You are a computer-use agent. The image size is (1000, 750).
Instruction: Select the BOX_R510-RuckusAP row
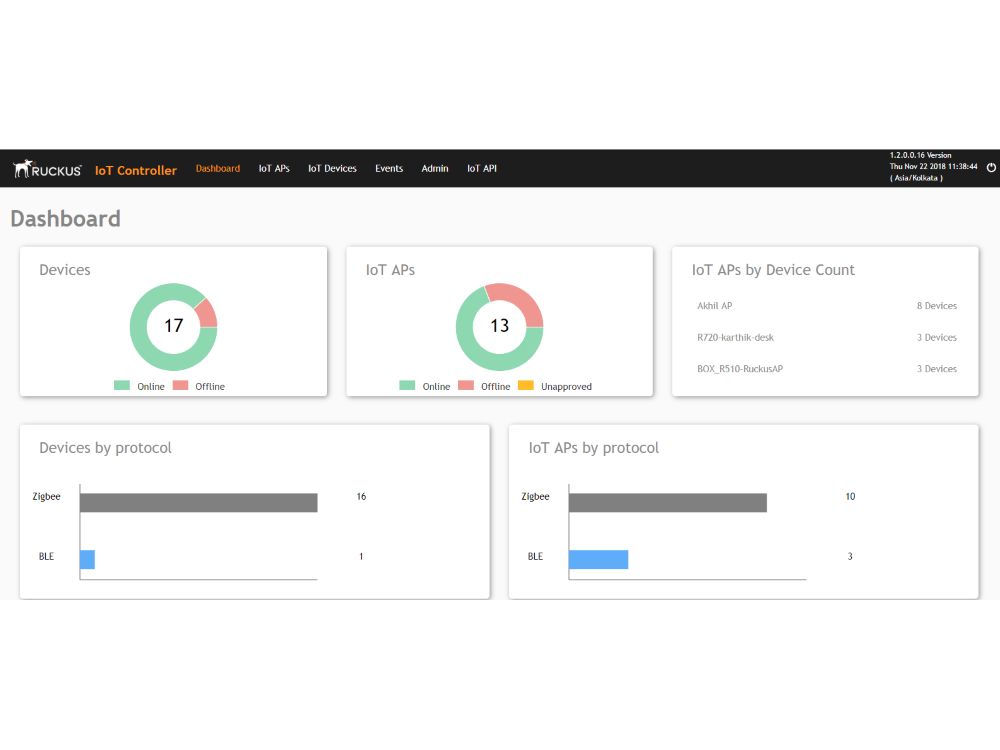(827, 369)
